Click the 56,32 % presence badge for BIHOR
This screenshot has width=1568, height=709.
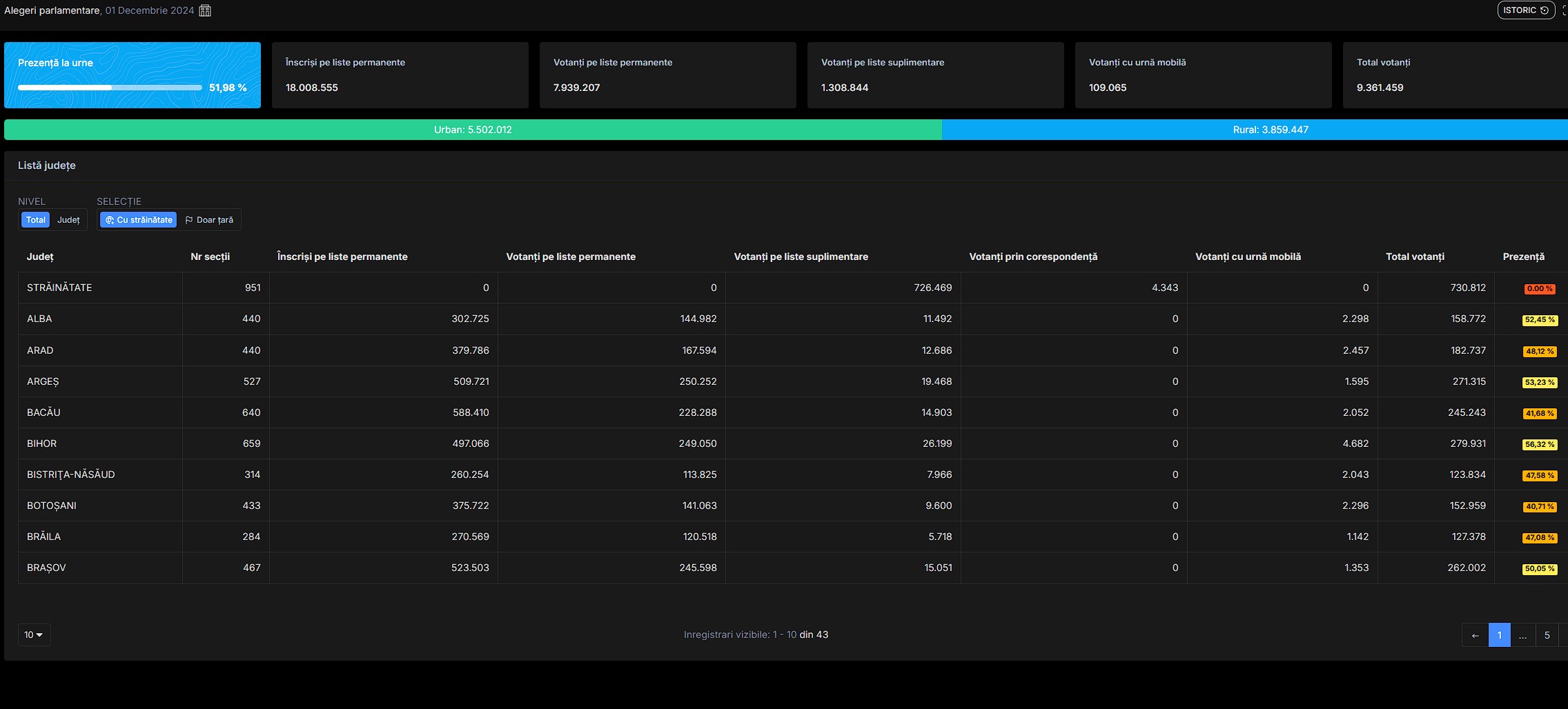click(x=1540, y=445)
